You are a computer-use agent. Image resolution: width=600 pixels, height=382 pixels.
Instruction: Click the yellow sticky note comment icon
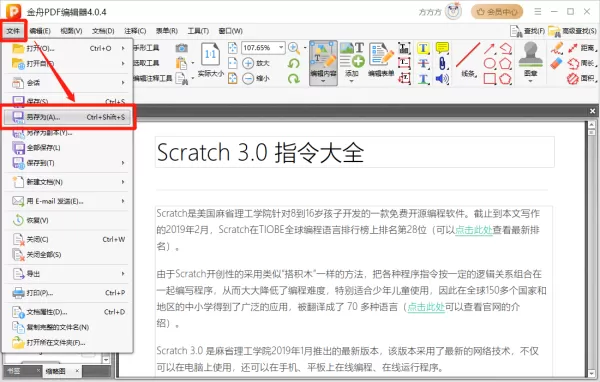[x=442, y=48]
